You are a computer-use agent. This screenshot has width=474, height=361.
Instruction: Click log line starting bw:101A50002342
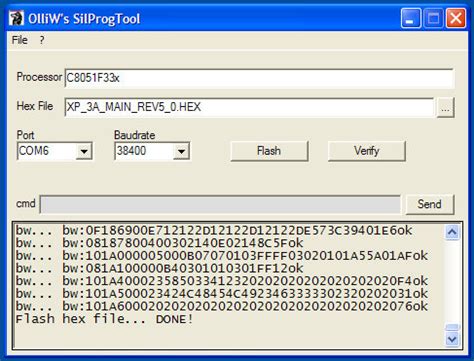pyautogui.click(x=221, y=294)
